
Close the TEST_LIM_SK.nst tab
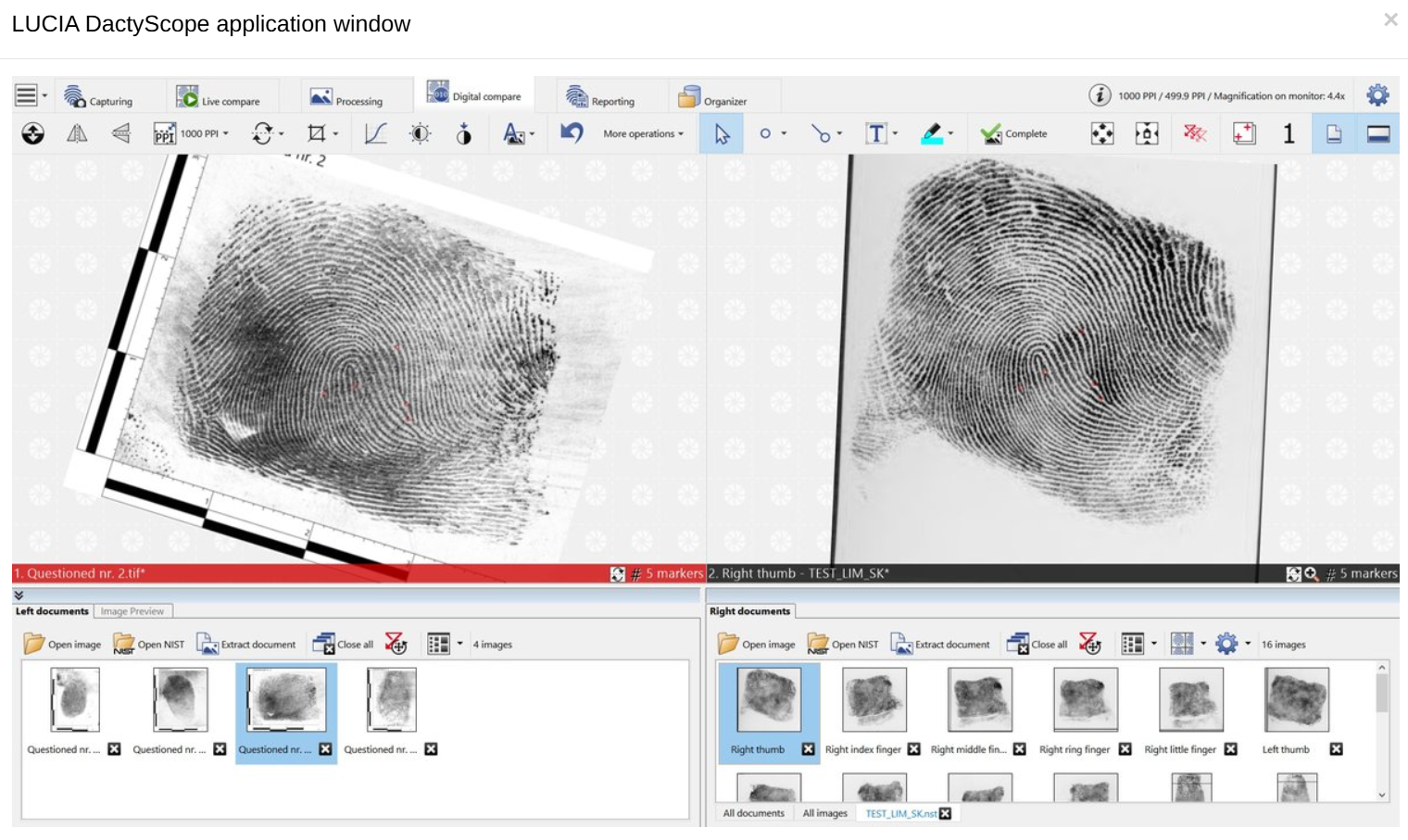coord(945,813)
